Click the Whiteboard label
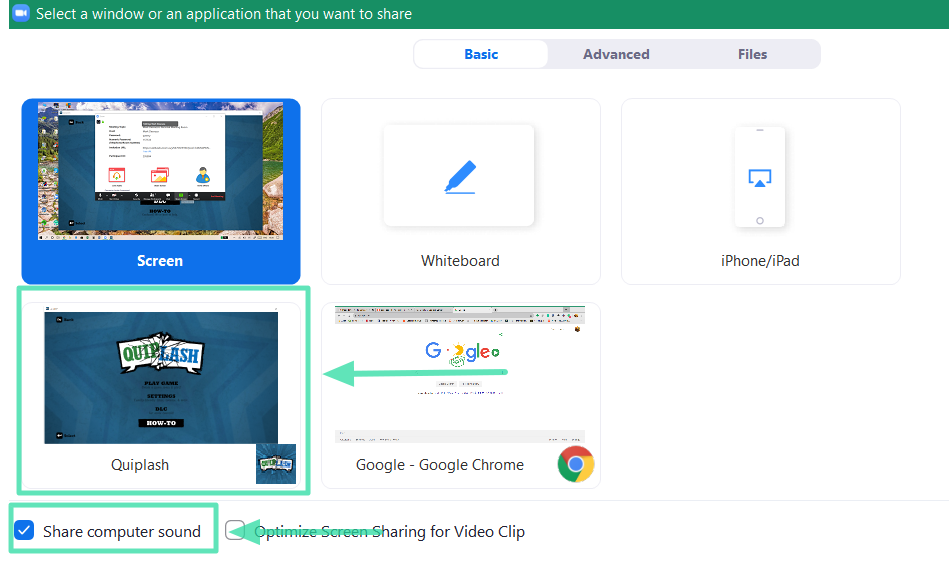This screenshot has height=573, width=949. (x=460, y=261)
